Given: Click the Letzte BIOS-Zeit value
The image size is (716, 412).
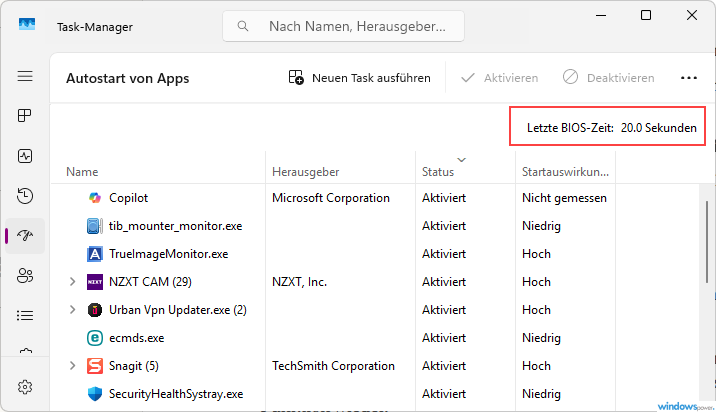Looking at the screenshot, I should pyautogui.click(x=658, y=128).
